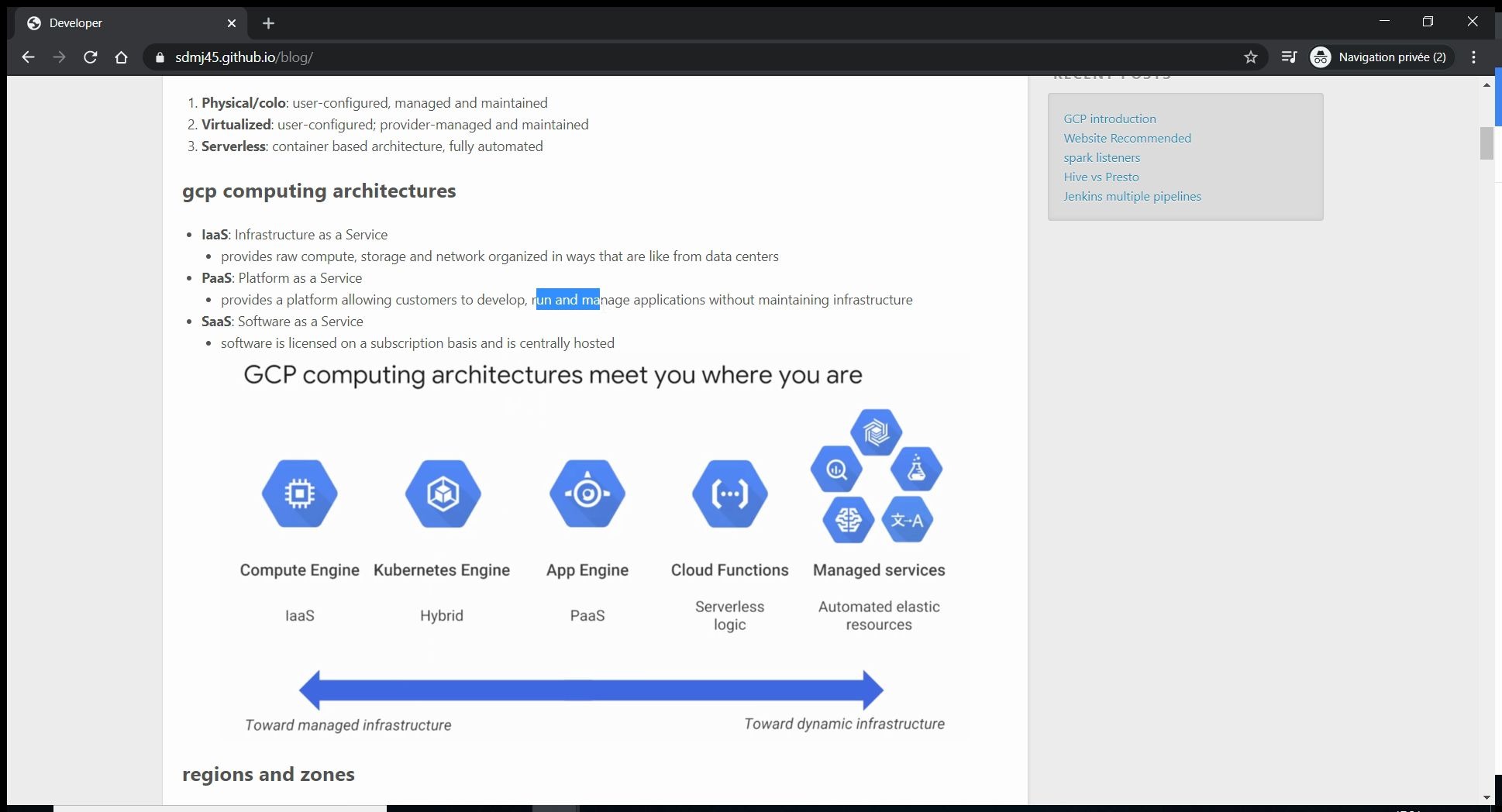The image size is (1502, 812).
Task: Click the Physical/colo list item term
Action: click(x=243, y=102)
